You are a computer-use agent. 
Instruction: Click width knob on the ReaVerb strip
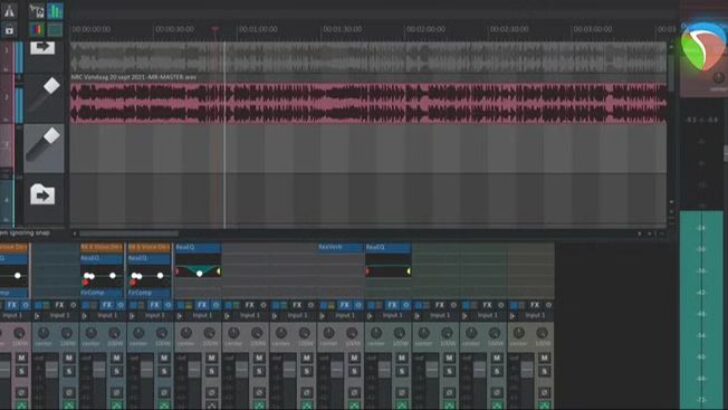tap(352, 333)
